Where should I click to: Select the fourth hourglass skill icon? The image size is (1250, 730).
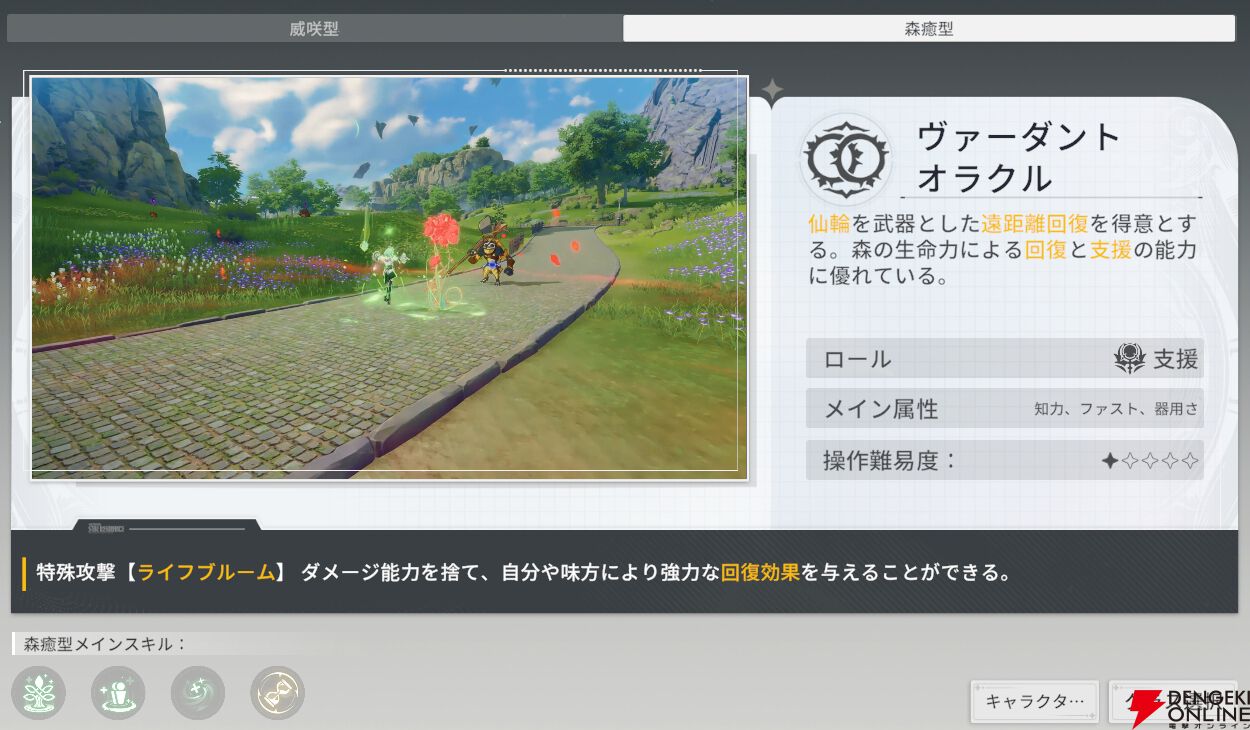coord(277,693)
